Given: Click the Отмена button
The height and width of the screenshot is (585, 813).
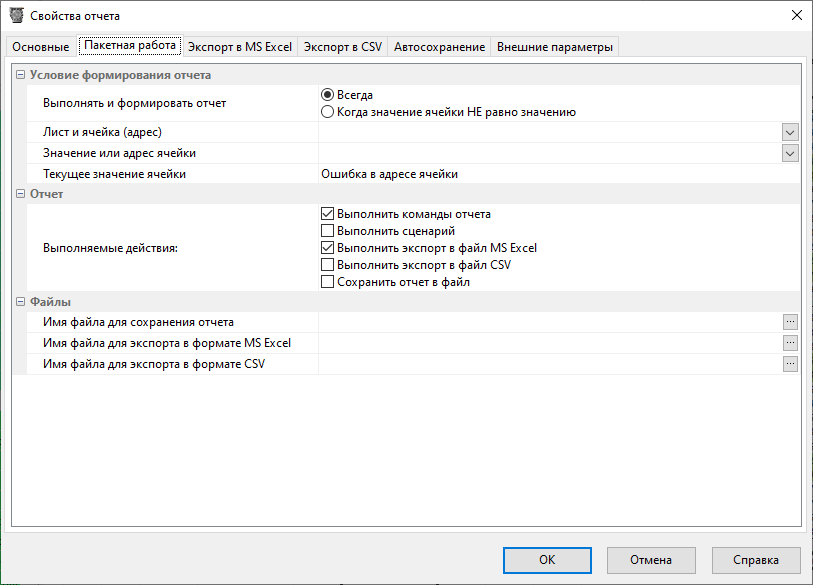Looking at the screenshot, I should click(x=651, y=560).
